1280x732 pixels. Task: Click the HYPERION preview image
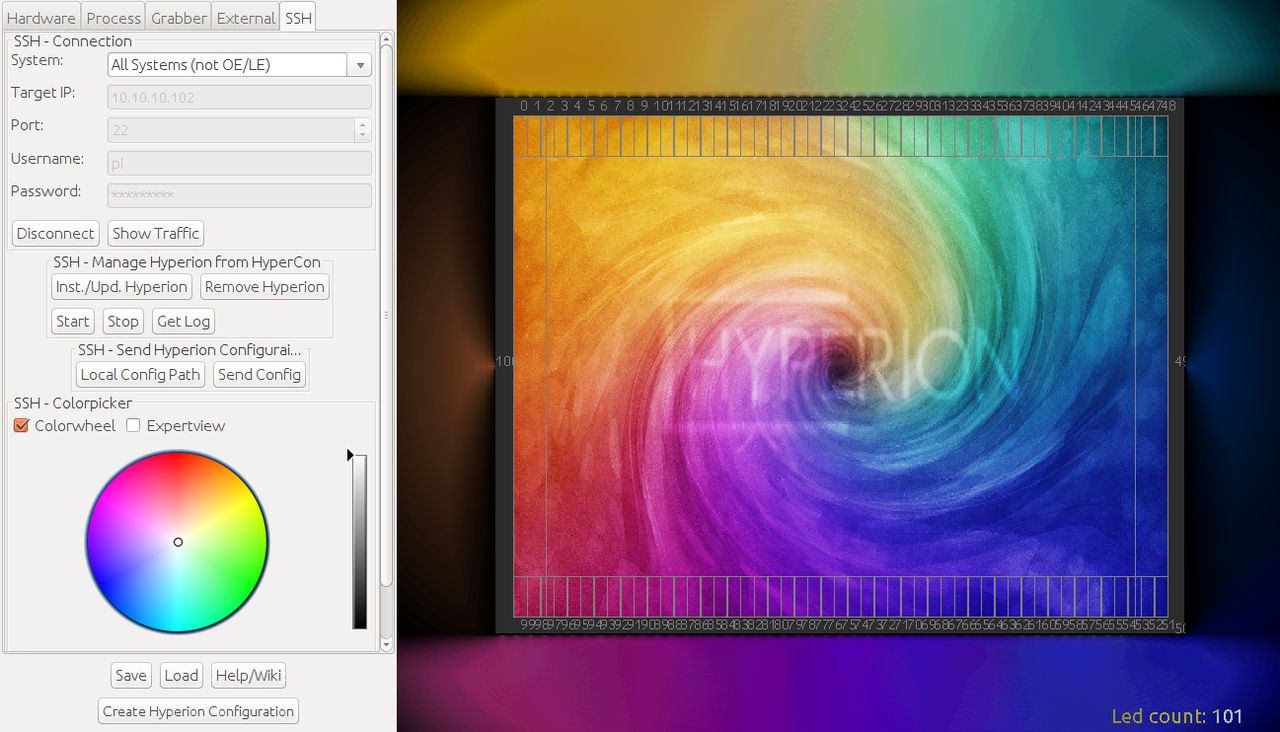[x=840, y=366]
